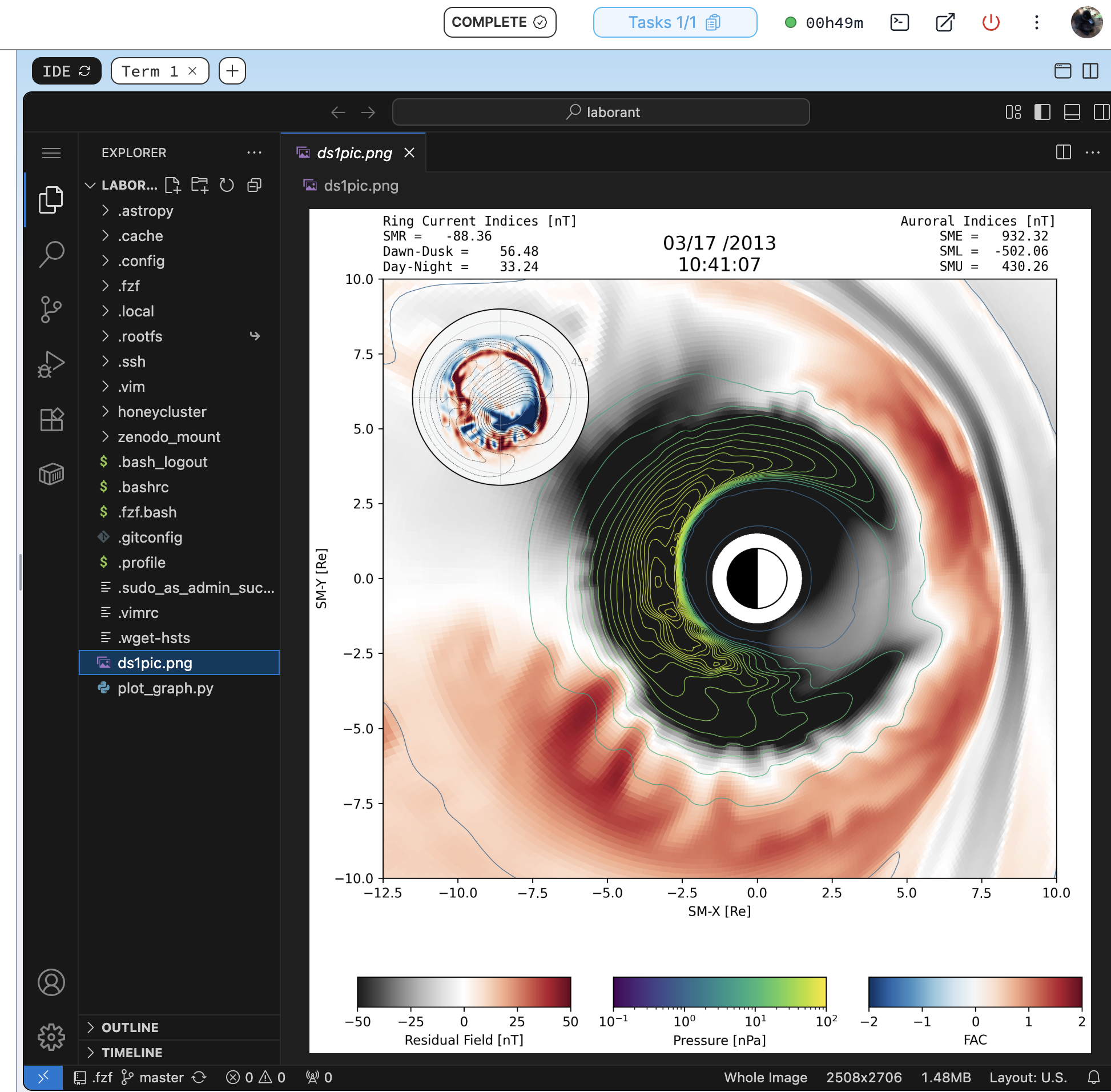Image resolution: width=1111 pixels, height=1092 pixels.
Task: Open the Explorer view in activity bar
Action: click(51, 199)
